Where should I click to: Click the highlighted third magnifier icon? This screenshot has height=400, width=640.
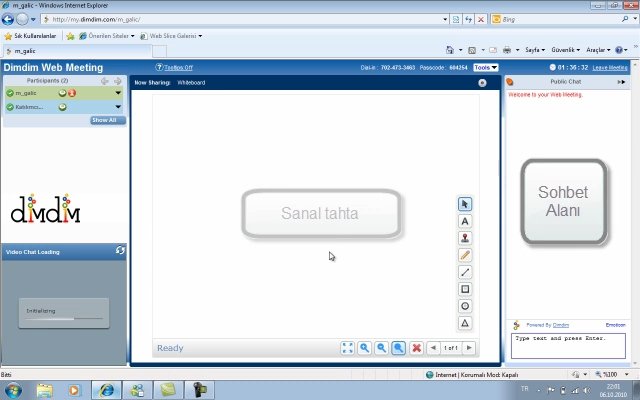click(x=398, y=348)
